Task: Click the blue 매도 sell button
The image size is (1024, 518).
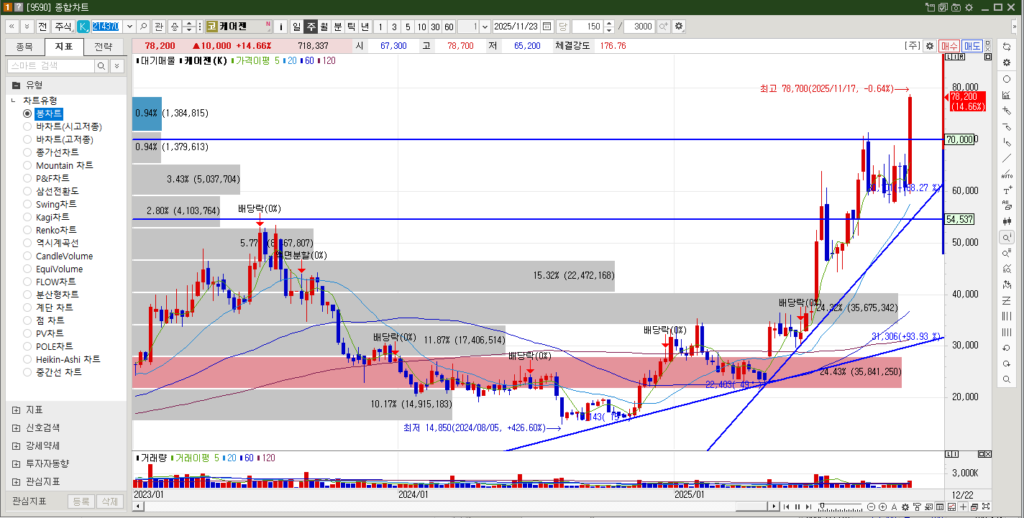Action: pyautogui.click(x=972, y=46)
